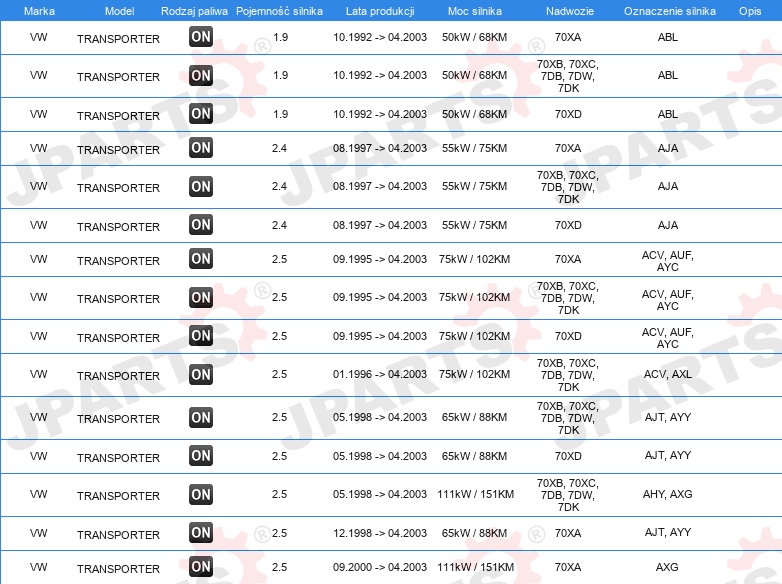Screen dimensions: 782x584
Task: Click the ON badge in the 2.4 AJA 70XB, 70XC row
Action: click(201, 187)
